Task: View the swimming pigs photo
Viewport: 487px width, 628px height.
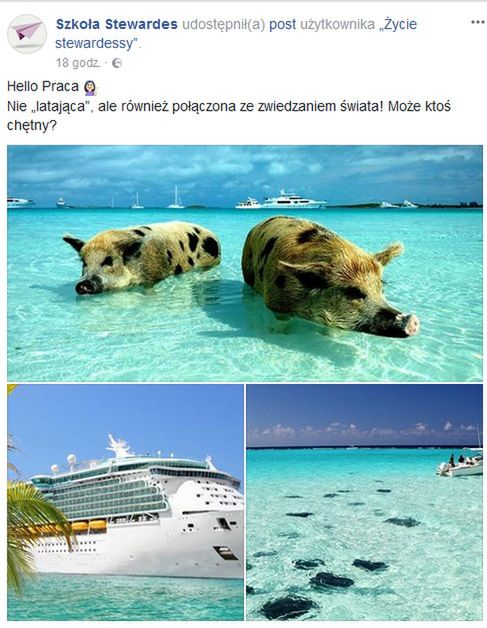Action: point(245,263)
